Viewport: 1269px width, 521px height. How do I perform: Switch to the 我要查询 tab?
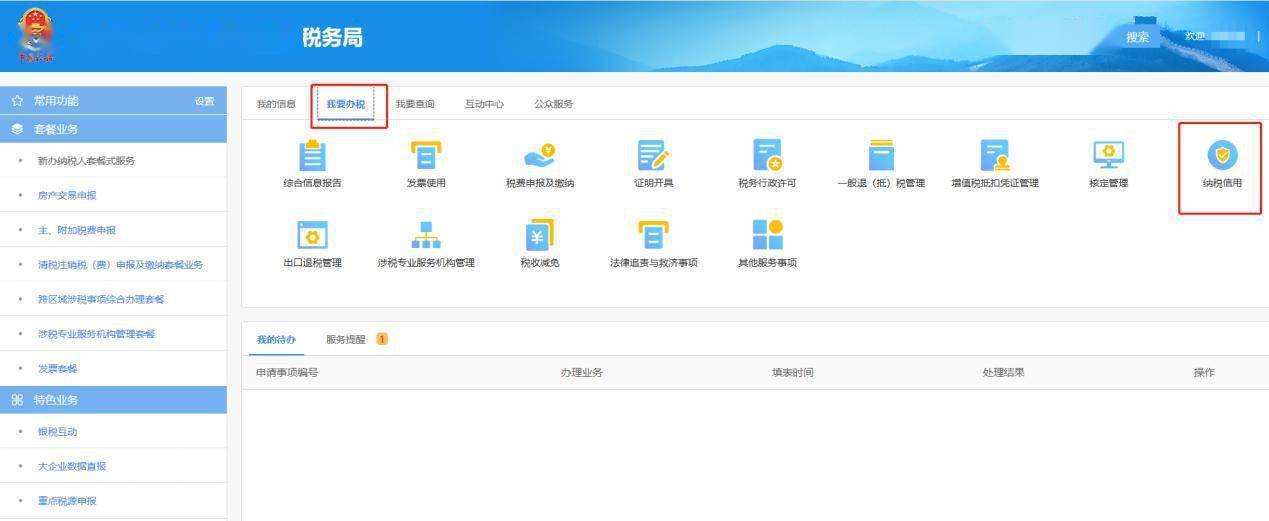point(414,104)
